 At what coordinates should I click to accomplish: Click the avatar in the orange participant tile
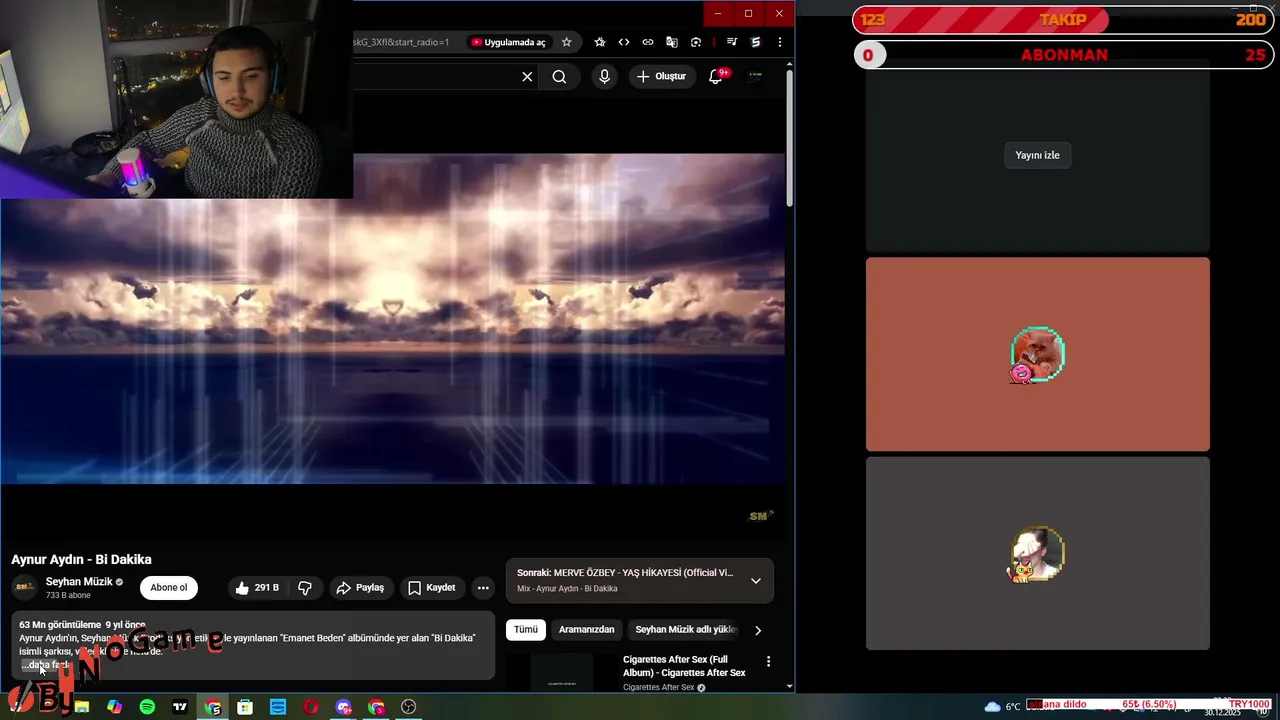point(1037,354)
